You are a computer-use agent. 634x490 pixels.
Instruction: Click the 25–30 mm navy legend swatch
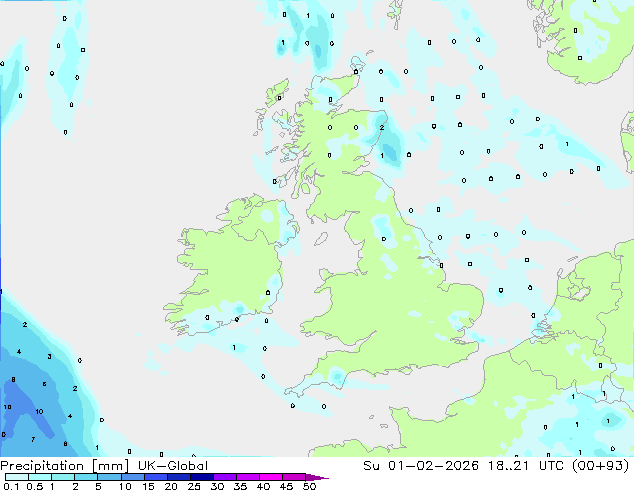coord(202,477)
